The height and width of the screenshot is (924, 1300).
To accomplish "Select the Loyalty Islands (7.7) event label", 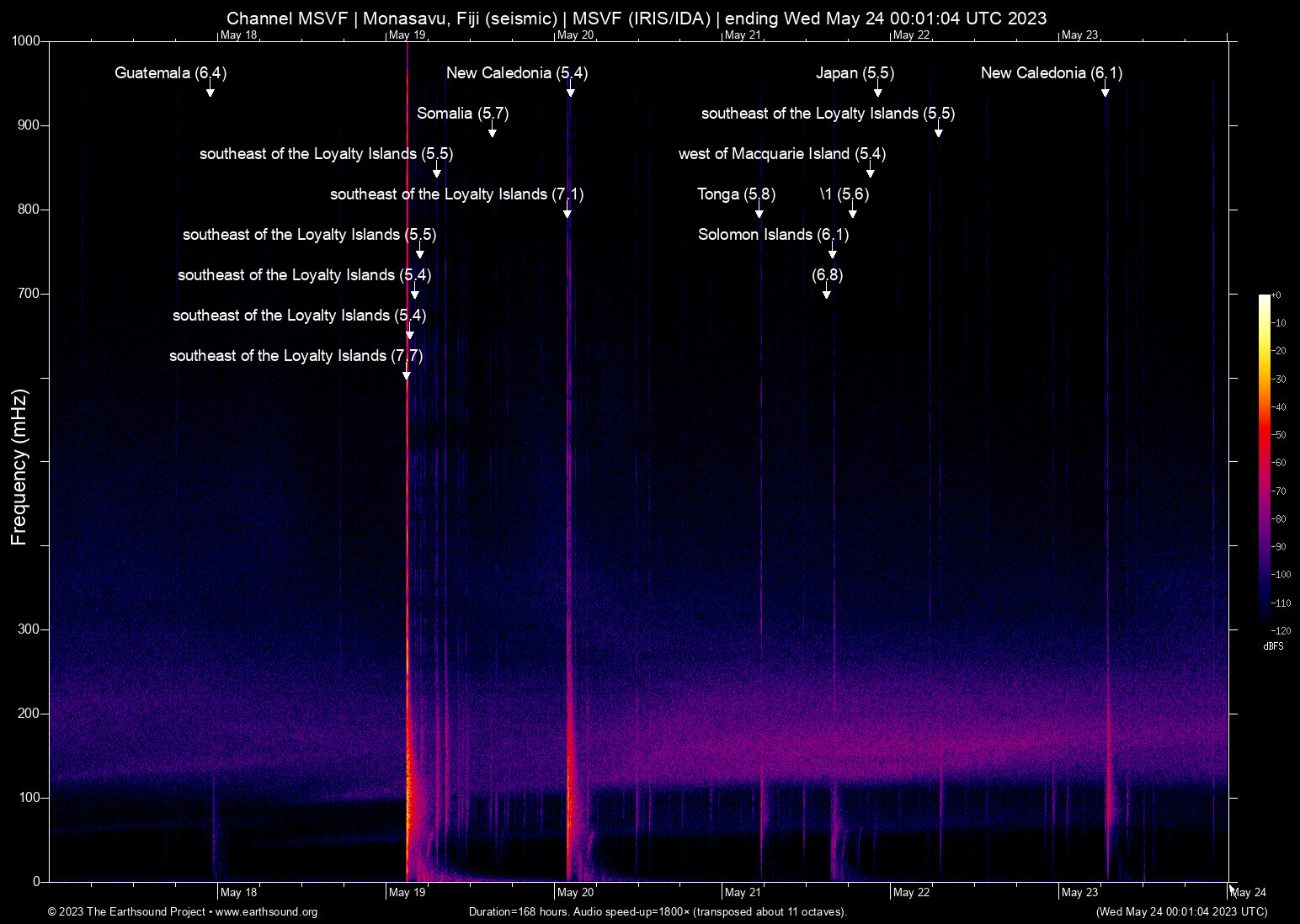I will point(296,356).
